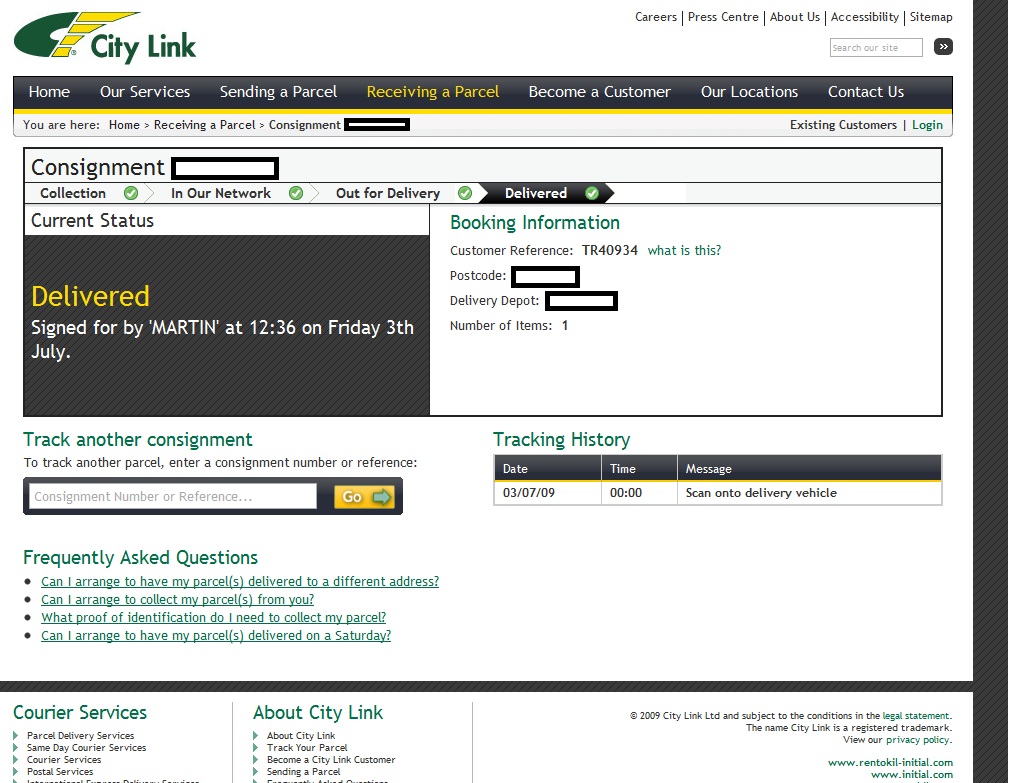The width and height of the screenshot is (1029, 783).
Task: Go to Receiving a Parcel tab
Action: 433,92
